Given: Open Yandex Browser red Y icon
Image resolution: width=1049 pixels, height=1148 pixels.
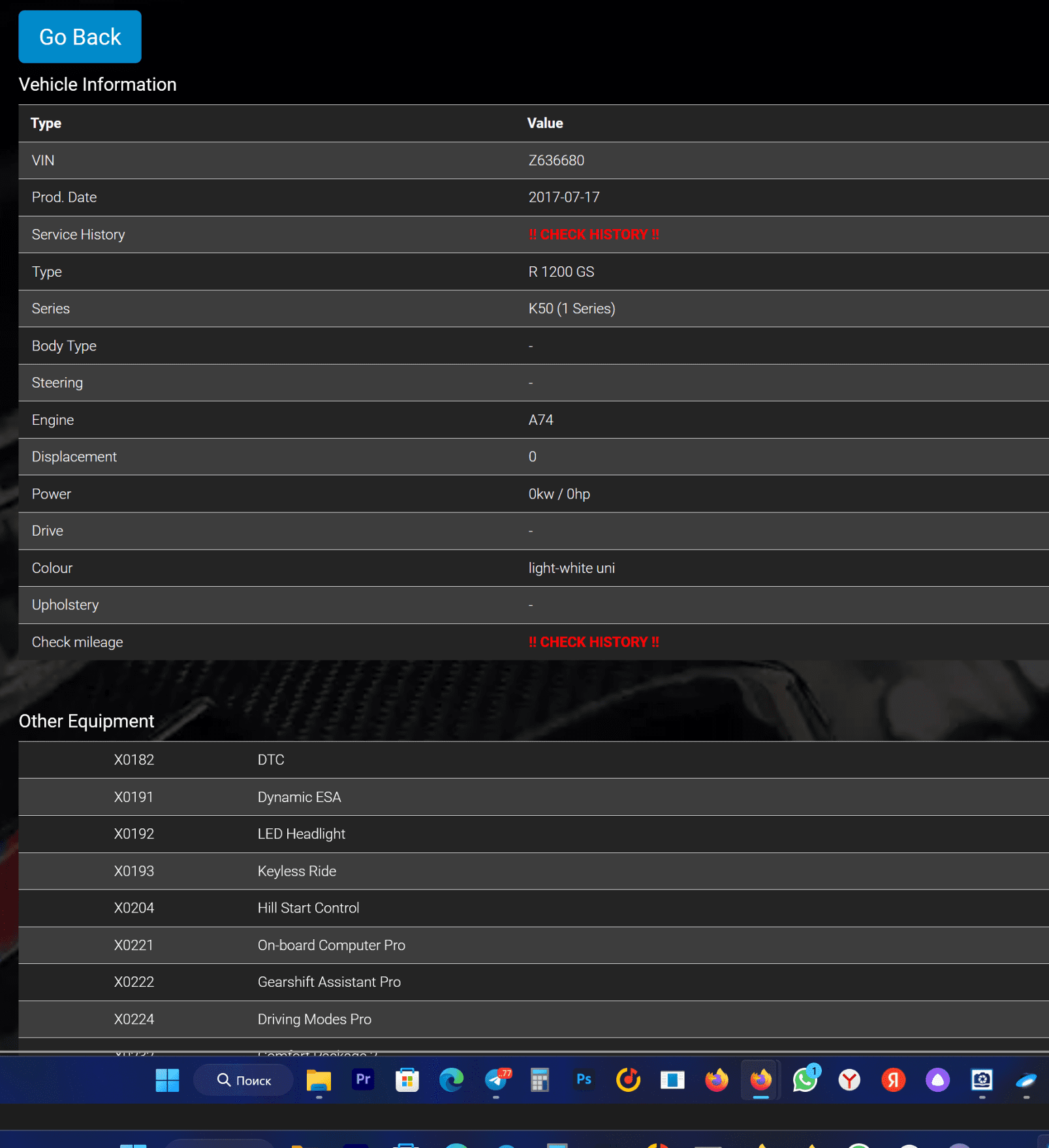Looking at the screenshot, I should click(849, 1080).
